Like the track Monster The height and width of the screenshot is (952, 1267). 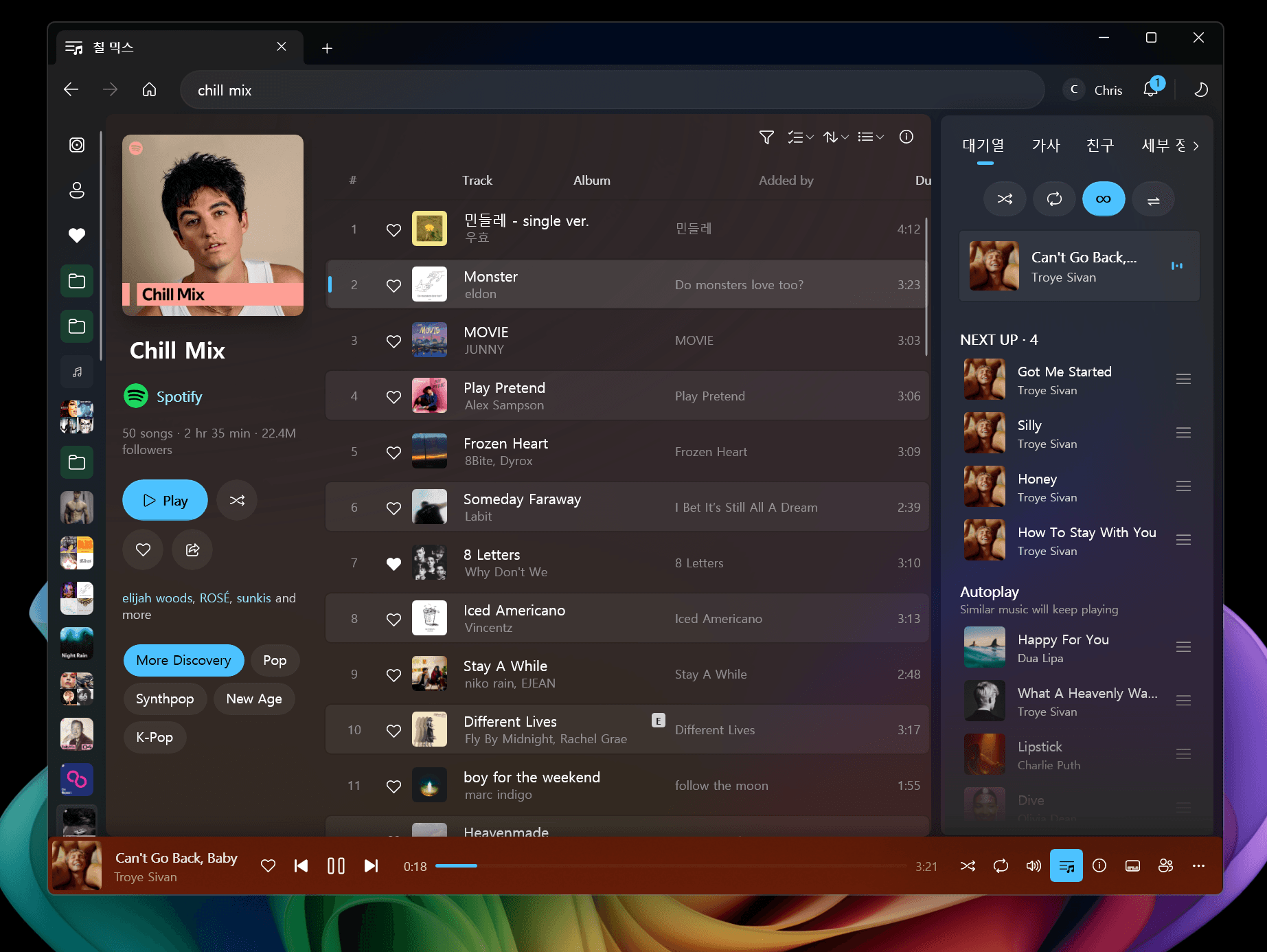393,285
